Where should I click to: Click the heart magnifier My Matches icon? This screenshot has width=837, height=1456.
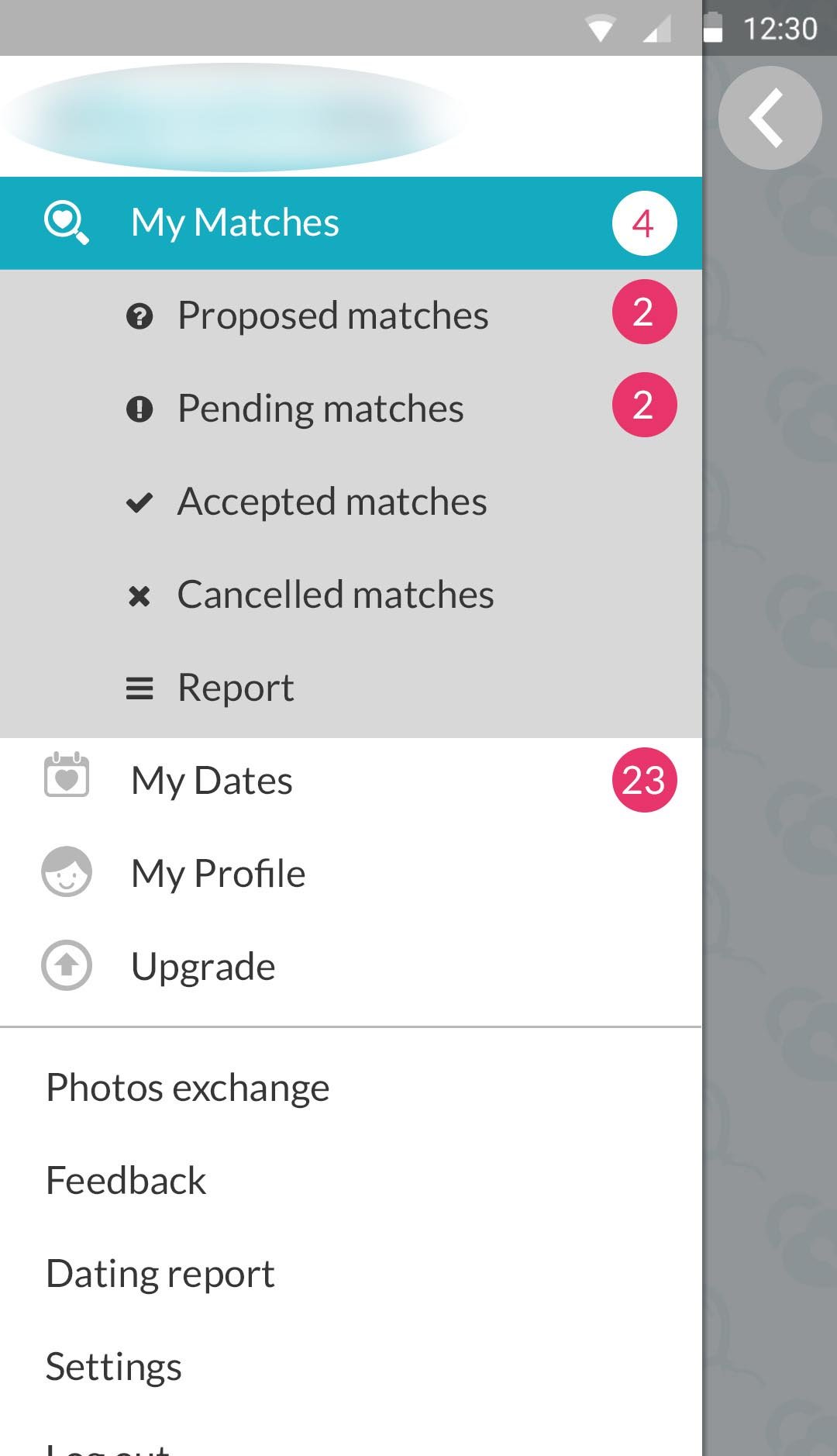coord(66,223)
